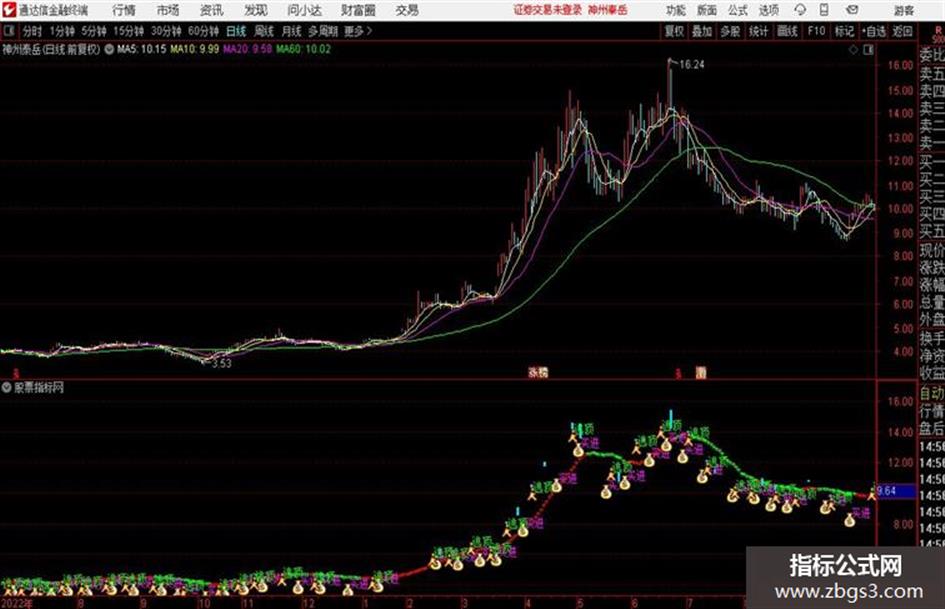Expand the round arrow beside 神州泰岳 chart title
The width and height of the screenshot is (945, 609).
click(x=109, y=49)
